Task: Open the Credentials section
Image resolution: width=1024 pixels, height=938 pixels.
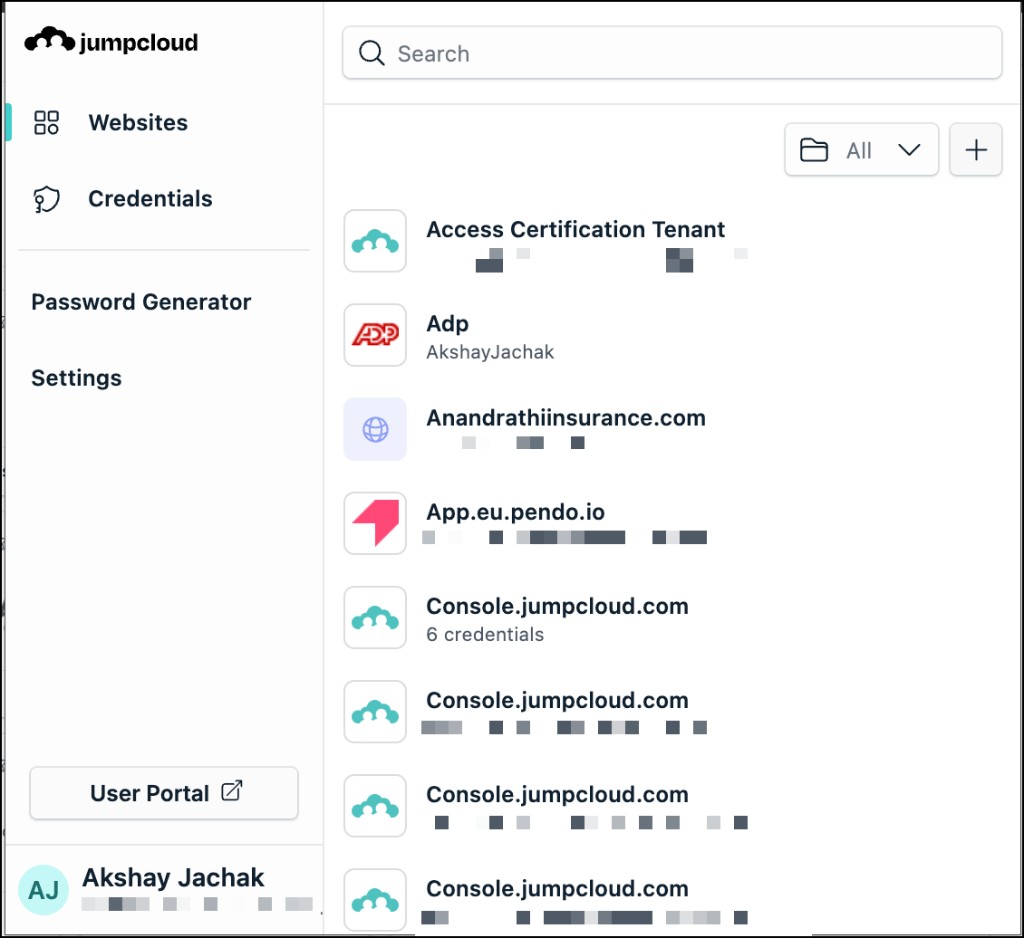Action: click(150, 199)
